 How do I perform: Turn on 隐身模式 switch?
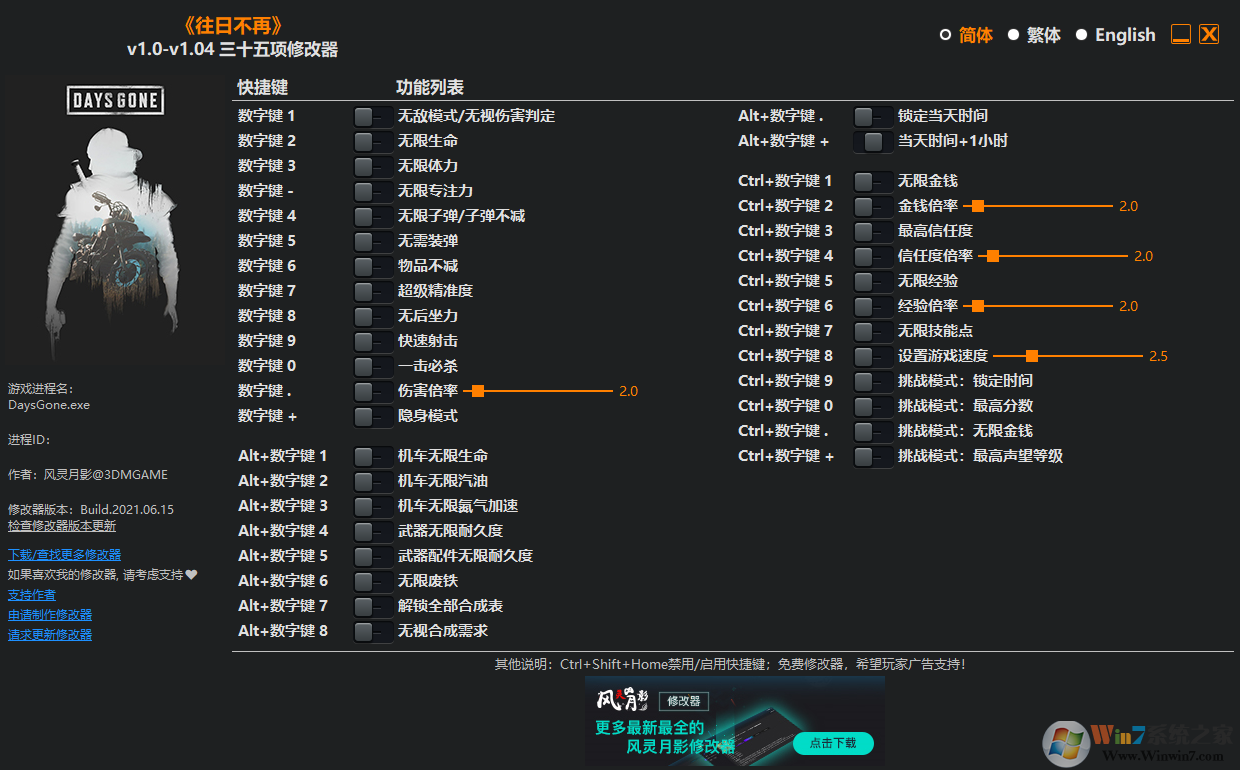[x=373, y=416]
